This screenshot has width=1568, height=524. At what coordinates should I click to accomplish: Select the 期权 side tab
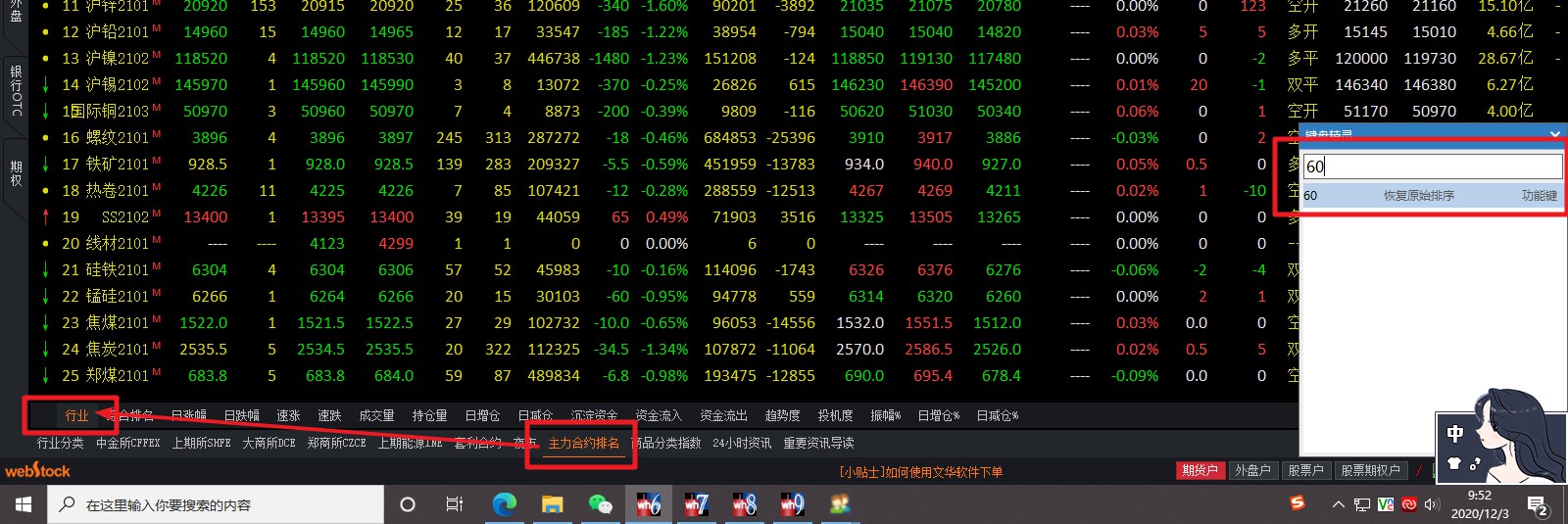16,173
